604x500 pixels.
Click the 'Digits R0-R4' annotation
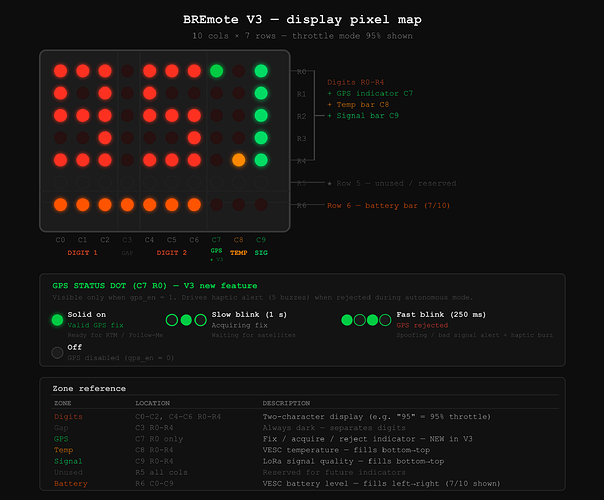click(356, 82)
